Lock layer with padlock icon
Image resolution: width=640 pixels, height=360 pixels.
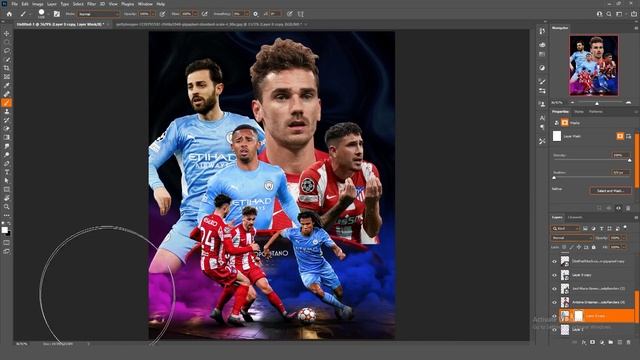click(x=593, y=247)
